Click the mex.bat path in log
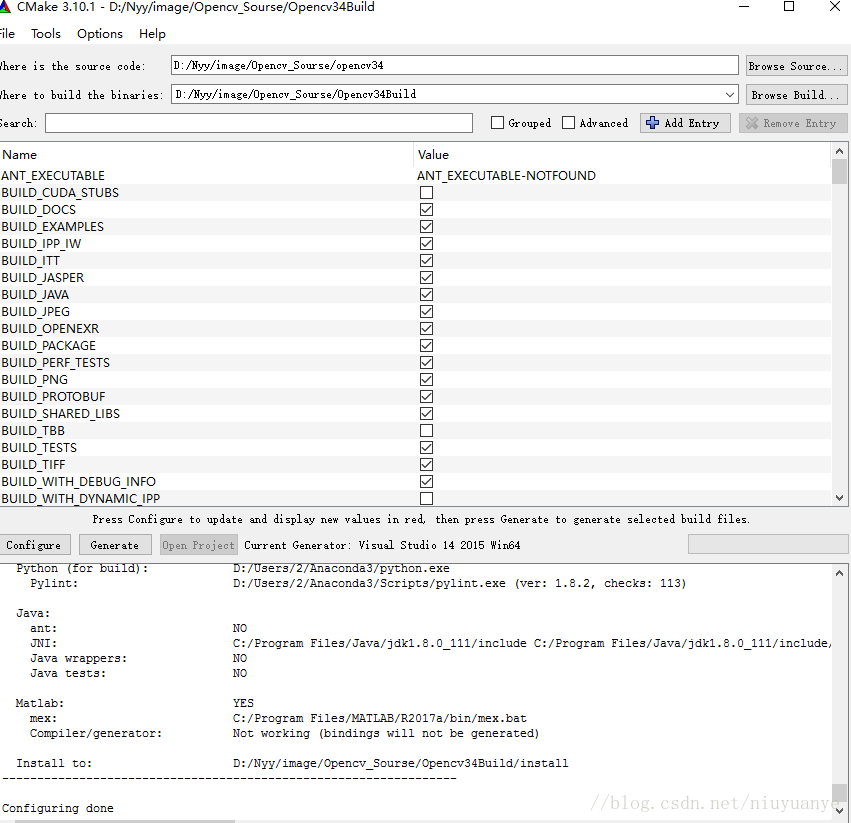This screenshot has width=851, height=823. (380, 718)
